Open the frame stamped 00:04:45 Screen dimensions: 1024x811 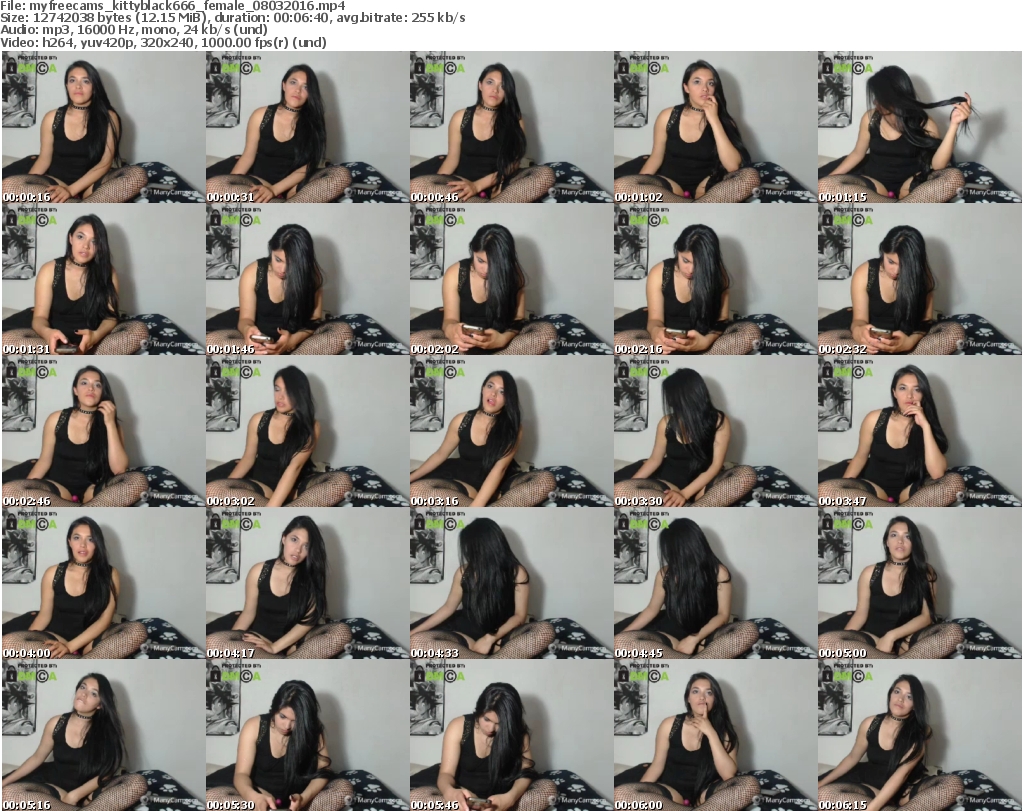[x=715, y=583]
